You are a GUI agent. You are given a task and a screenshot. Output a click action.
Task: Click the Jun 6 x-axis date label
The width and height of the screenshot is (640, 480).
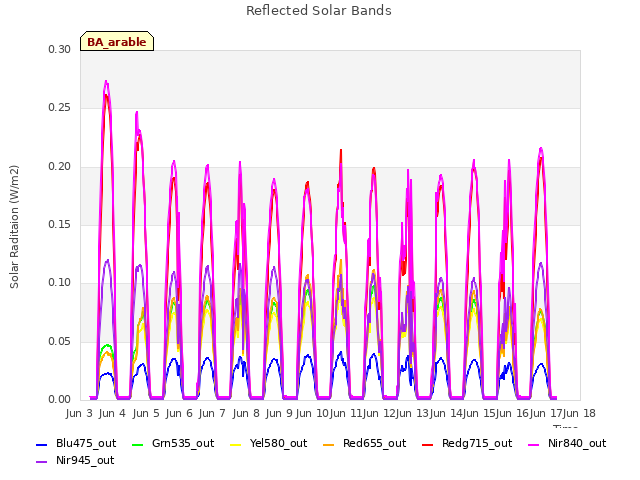[179, 413]
